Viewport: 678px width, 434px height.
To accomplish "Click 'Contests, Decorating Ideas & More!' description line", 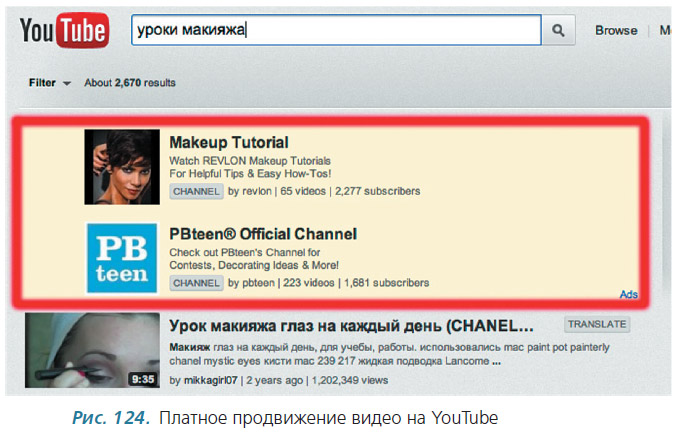I will click(x=254, y=265).
